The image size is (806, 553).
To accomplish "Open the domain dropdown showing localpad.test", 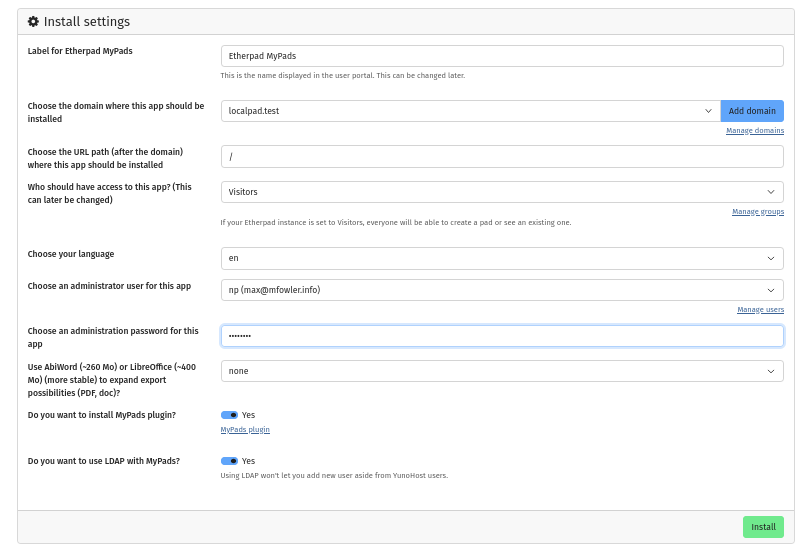I will click(x=470, y=111).
